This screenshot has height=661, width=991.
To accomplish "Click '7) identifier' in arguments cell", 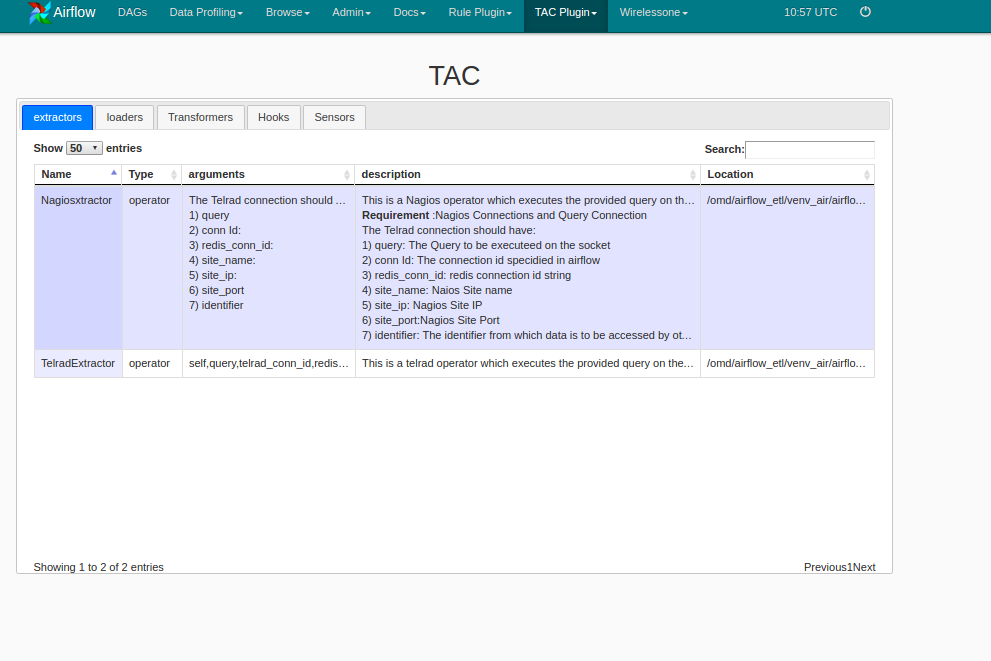I will 216,305.
